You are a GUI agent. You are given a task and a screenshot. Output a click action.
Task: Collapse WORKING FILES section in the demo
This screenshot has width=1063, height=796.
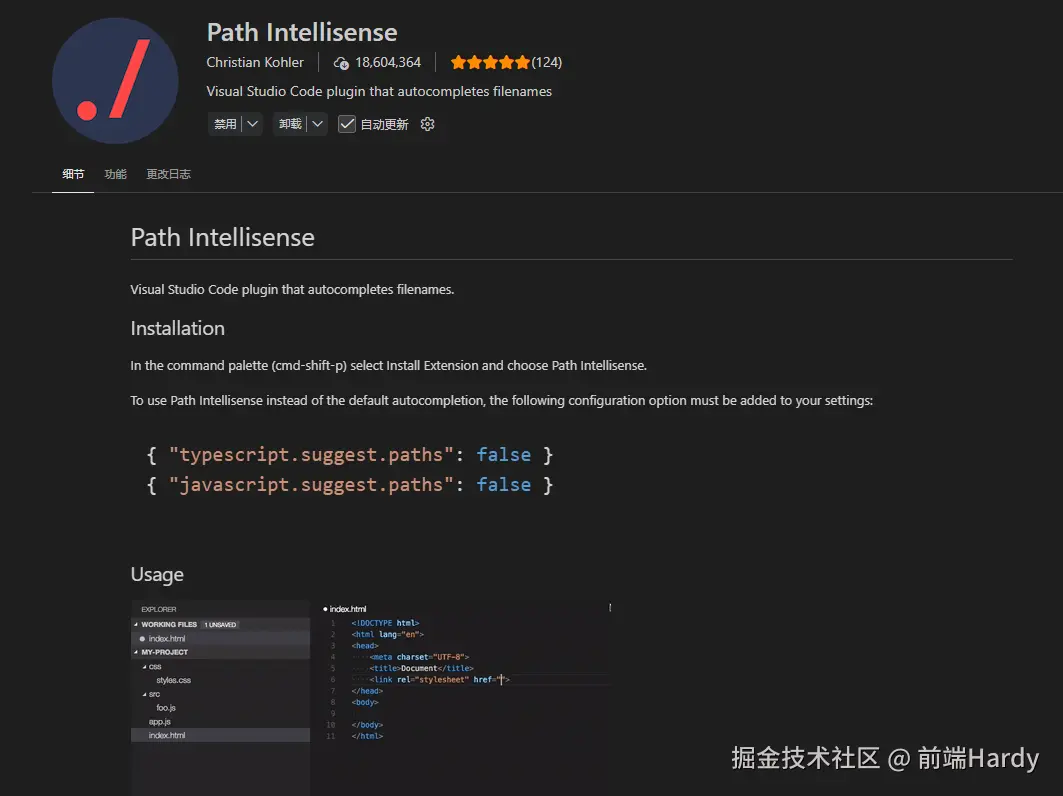pos(136,624)
